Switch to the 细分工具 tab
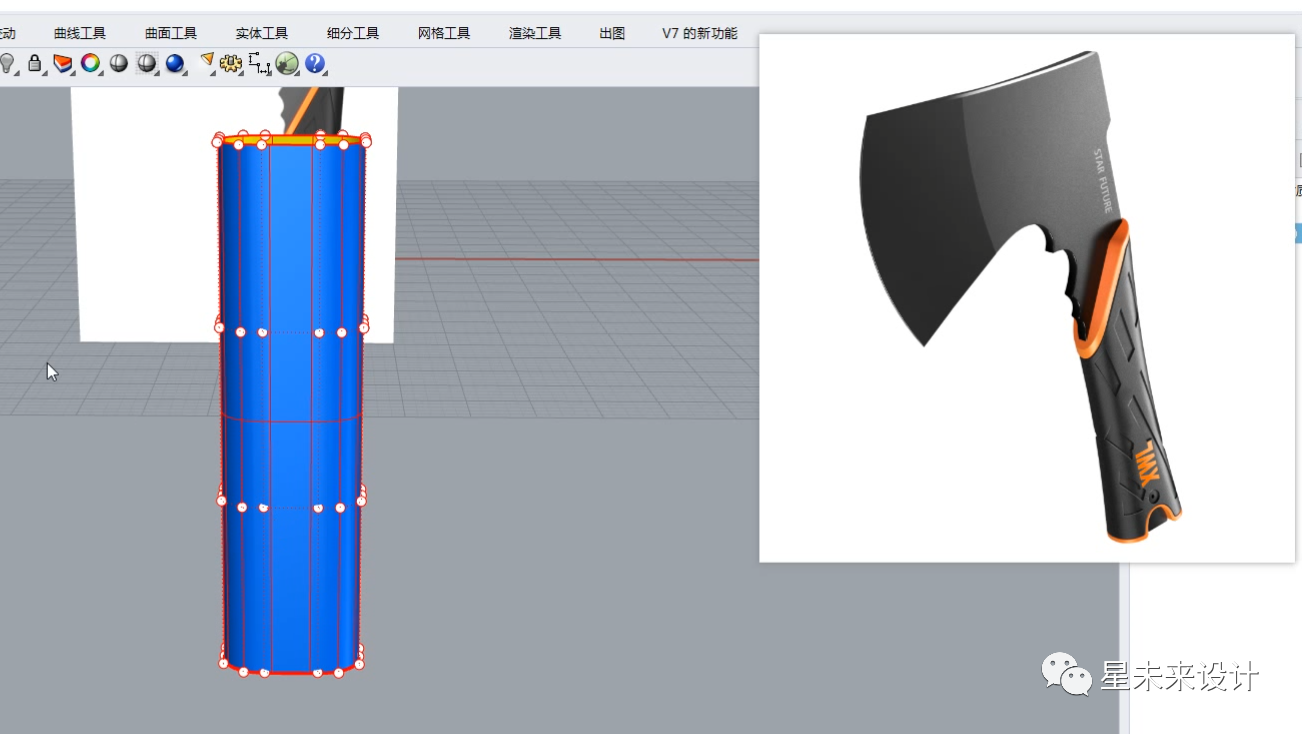The width and height of the screenshot is (1302, 734). pos(353,33)
